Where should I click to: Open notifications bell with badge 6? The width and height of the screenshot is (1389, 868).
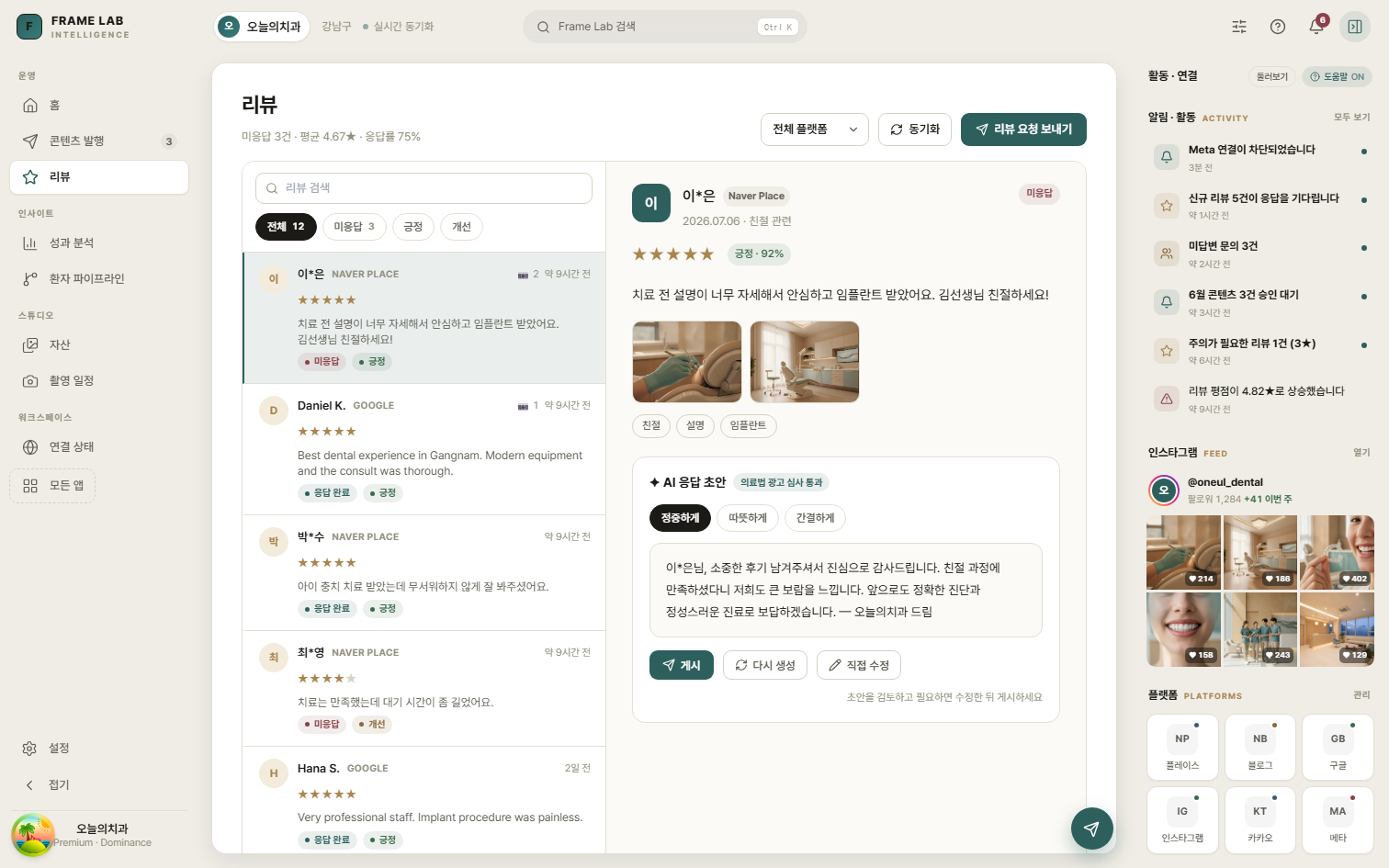pyautogui.click(x=1316, y=27)
